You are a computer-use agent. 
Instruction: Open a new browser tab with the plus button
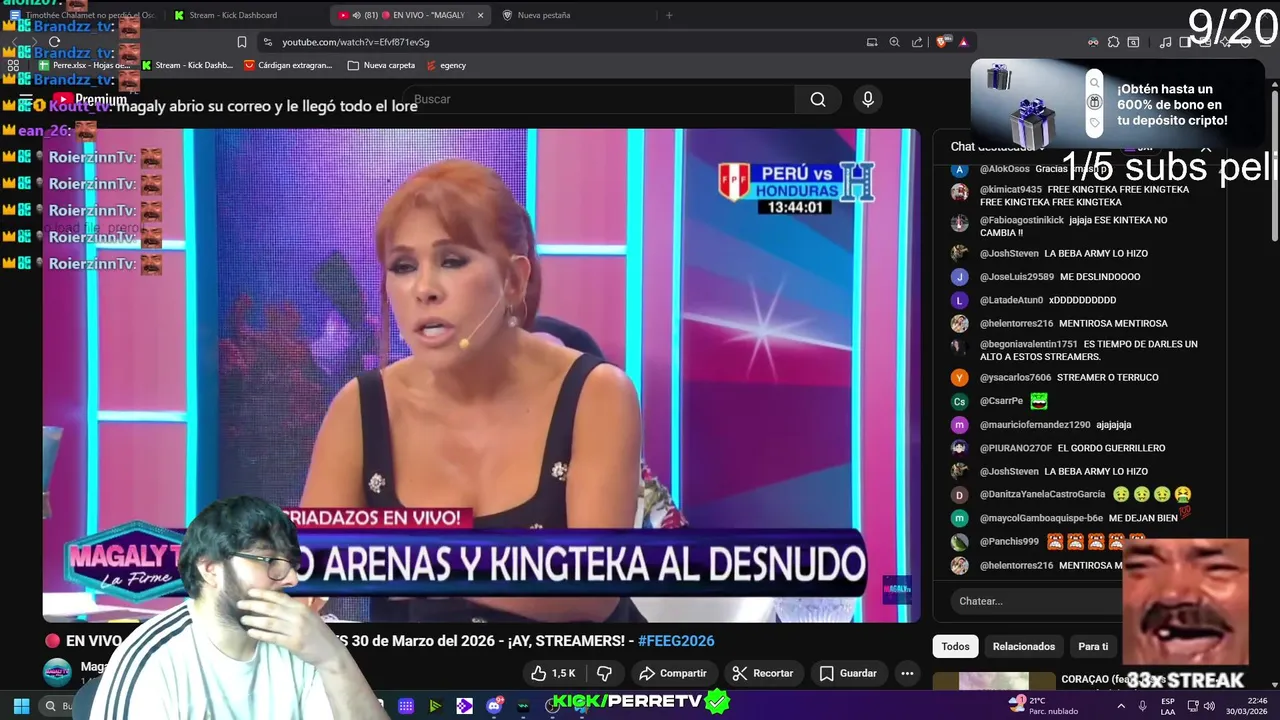[669, 15]
